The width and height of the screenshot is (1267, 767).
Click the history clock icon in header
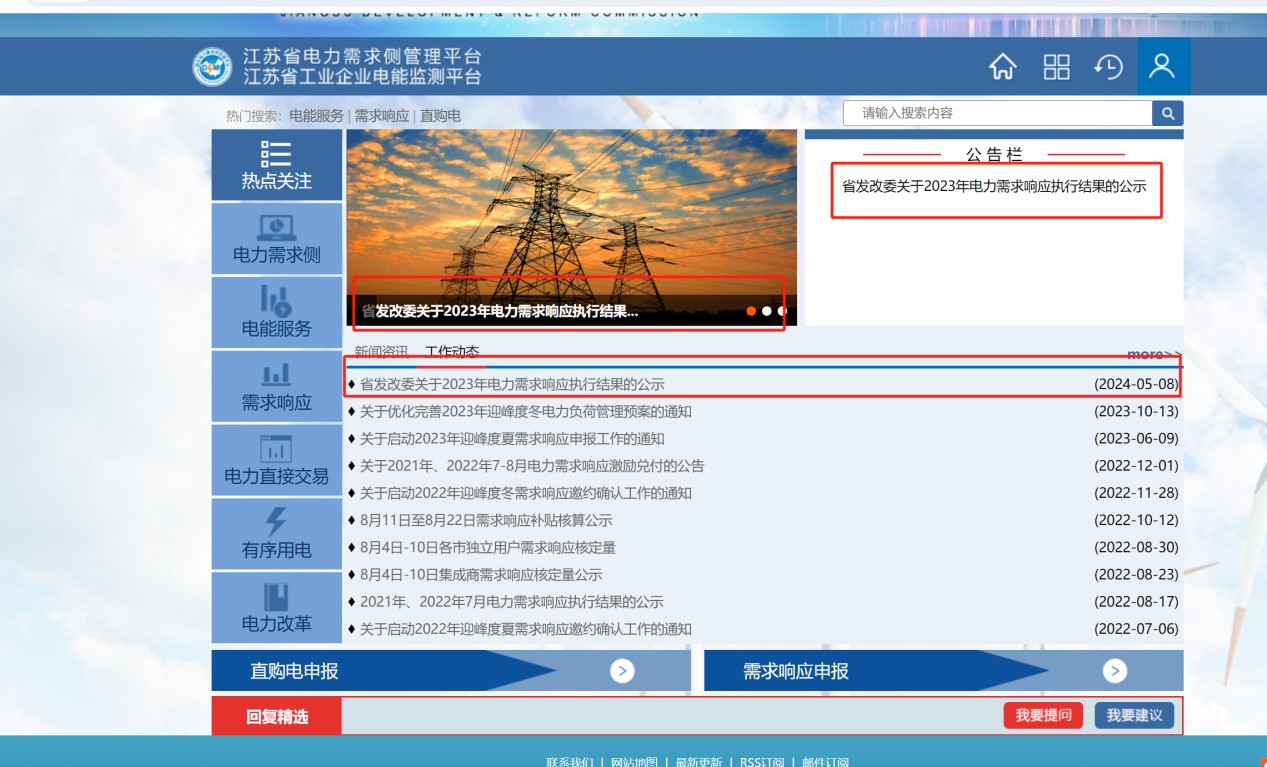coord(1108,67)
